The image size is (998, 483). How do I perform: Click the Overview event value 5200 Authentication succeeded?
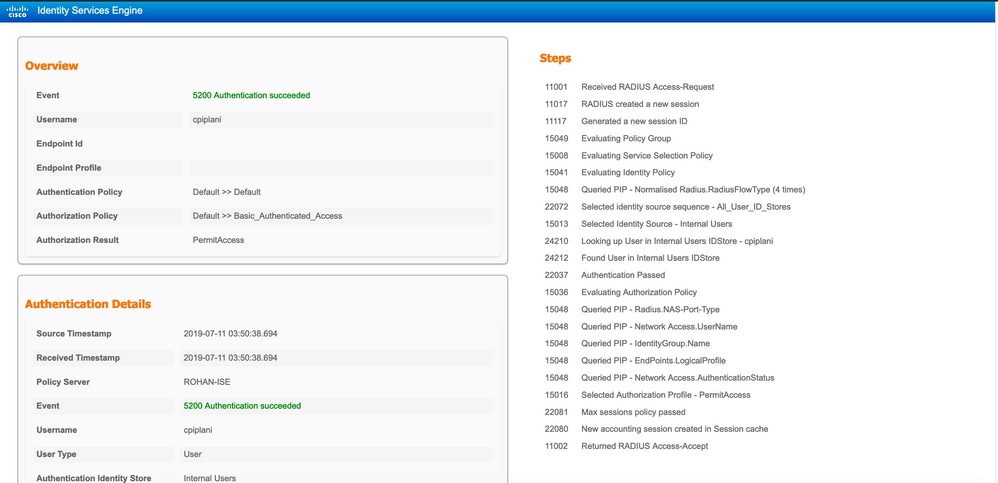click(251, 95)
